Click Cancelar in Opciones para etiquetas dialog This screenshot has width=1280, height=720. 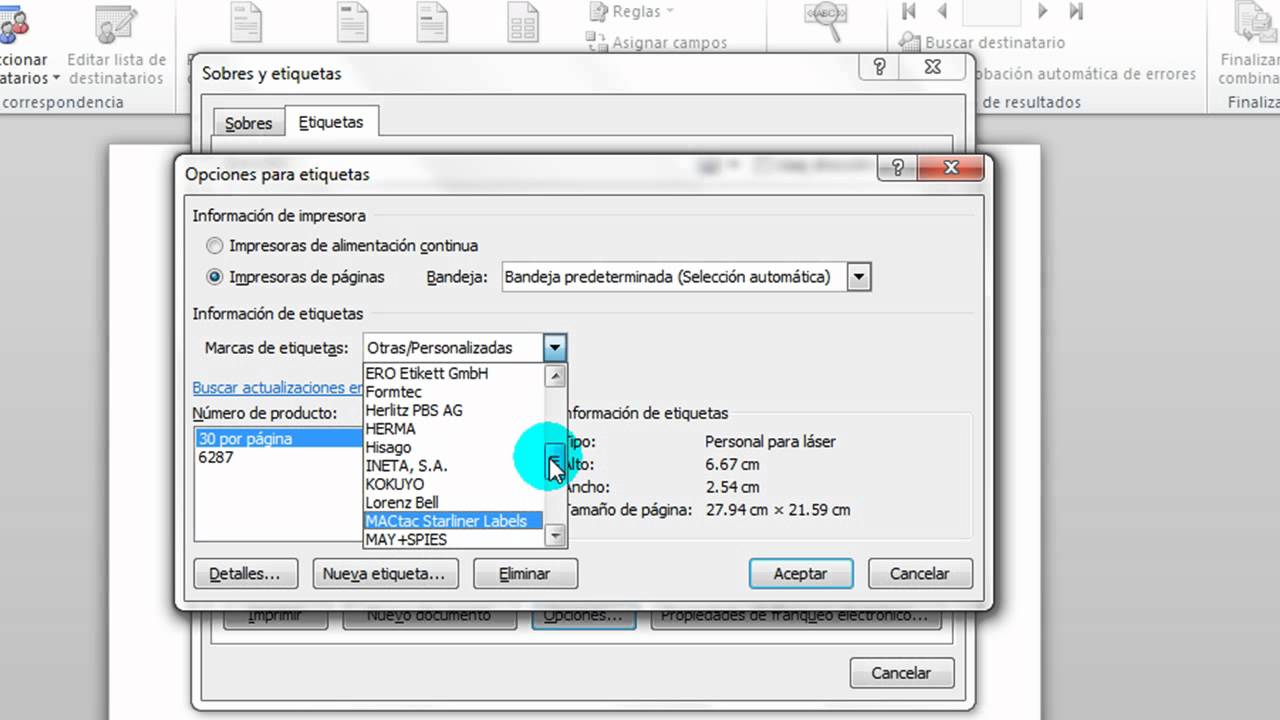pyautogui.click(x=919, y=574)
